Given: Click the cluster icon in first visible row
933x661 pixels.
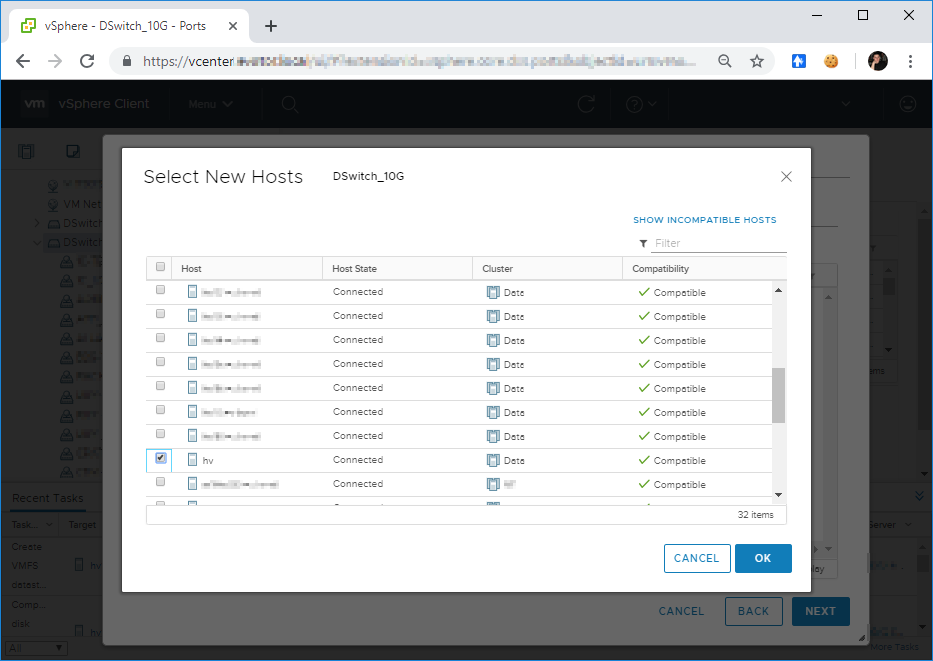Looking at the screenshot, I should click(493, 292).
